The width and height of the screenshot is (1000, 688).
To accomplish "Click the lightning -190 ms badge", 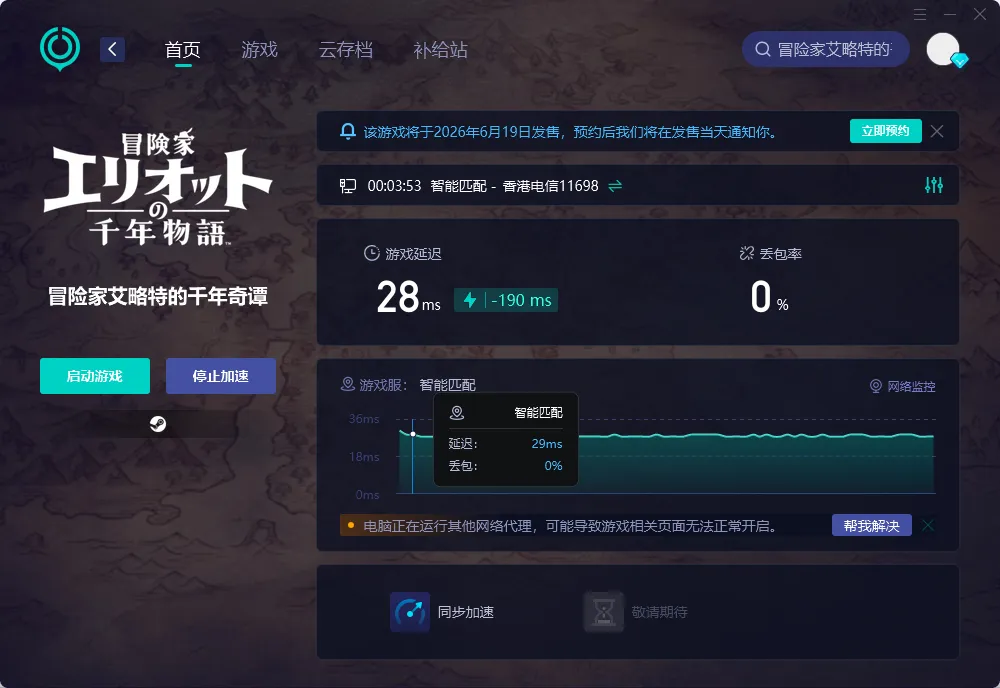I will 506,300.
